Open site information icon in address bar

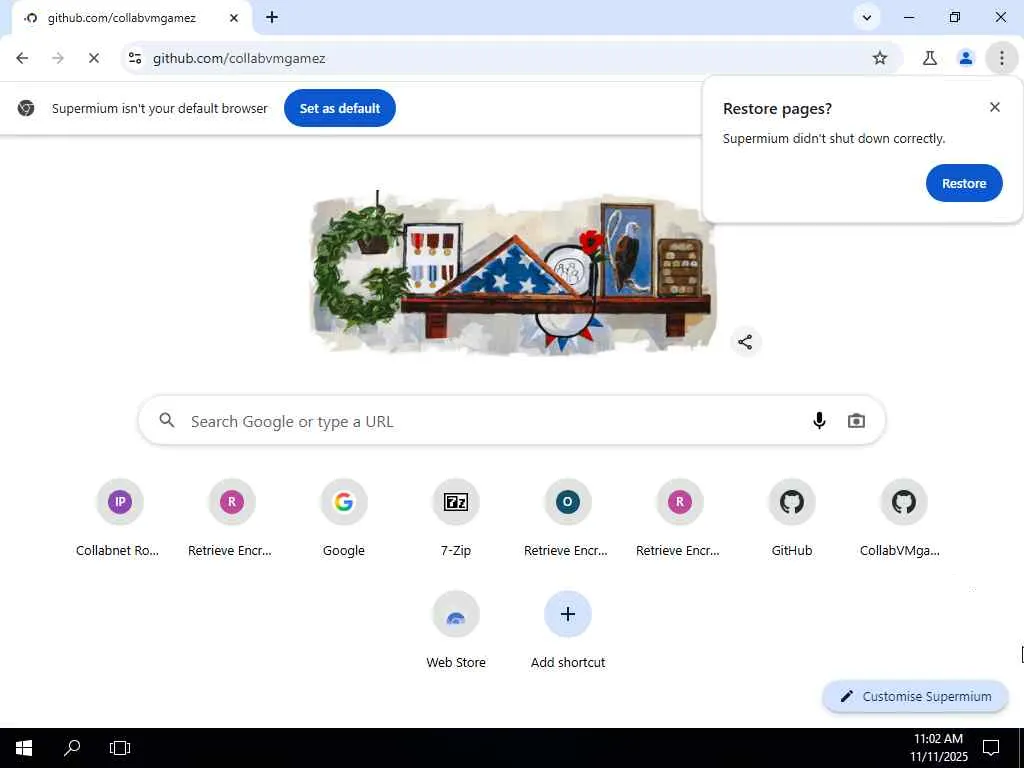tap(135, 58)
